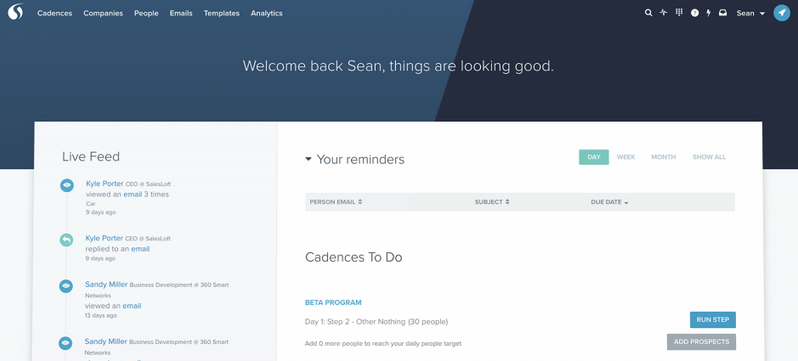Open the inbox tray icon
Viewport: 798px width, 361px height.
723,13
